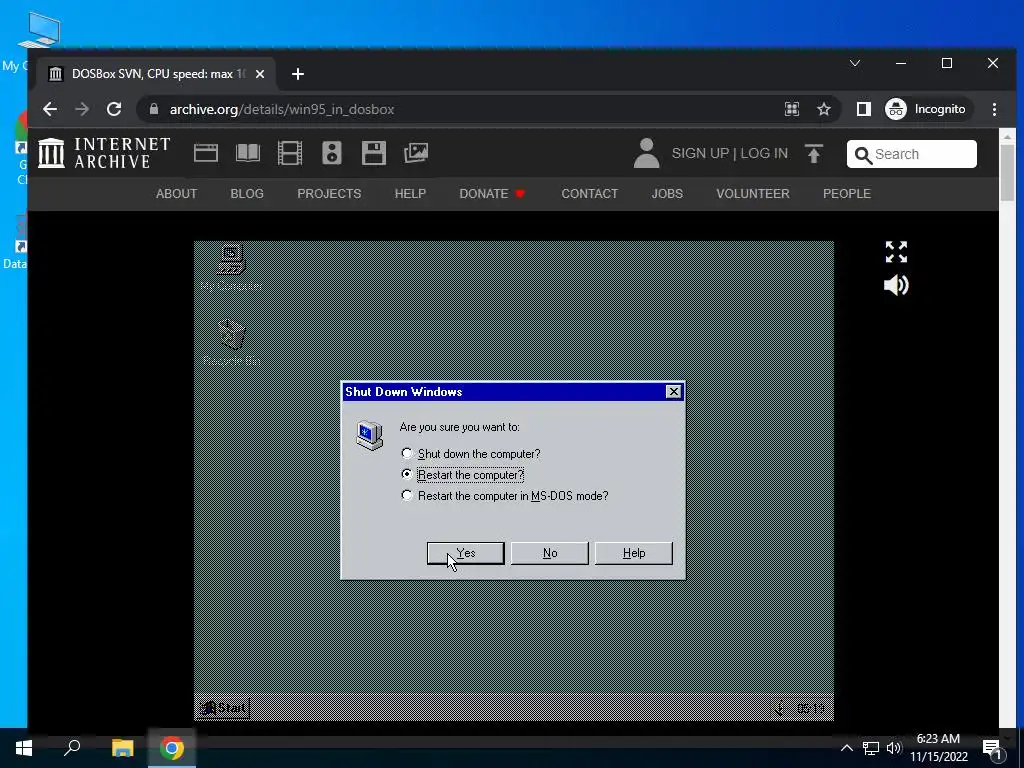
Task: Open the PEOPLE link
Action: [x=847, y=194]
